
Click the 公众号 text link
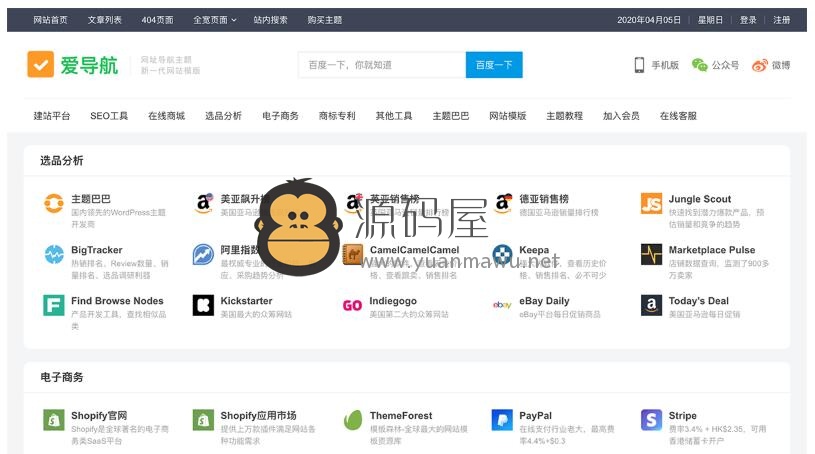725,65
